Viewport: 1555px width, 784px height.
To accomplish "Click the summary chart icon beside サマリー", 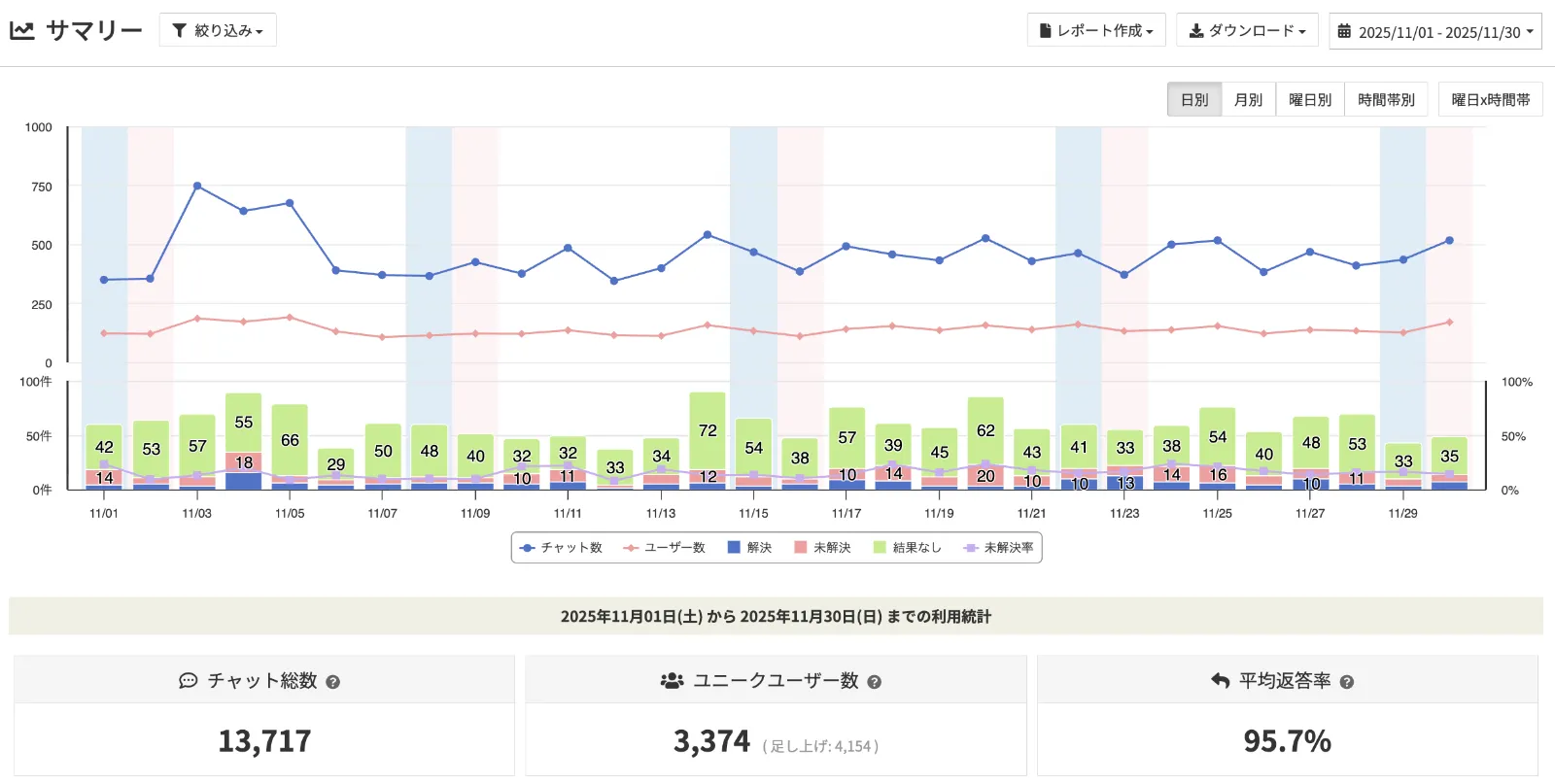I will (22, 30).
